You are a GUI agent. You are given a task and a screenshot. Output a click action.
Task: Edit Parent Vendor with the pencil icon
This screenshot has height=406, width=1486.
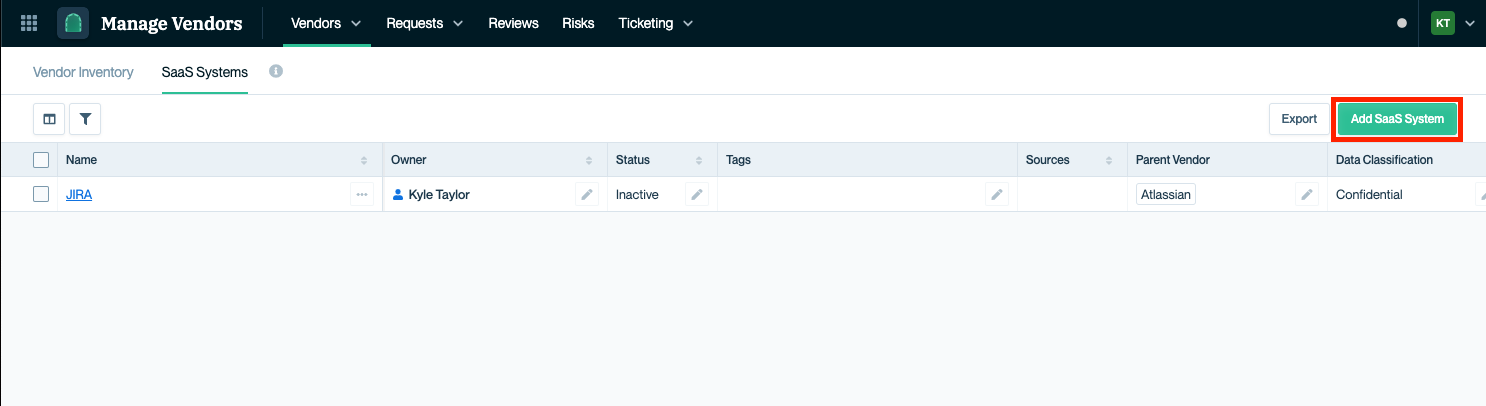tap(1307, 195)
